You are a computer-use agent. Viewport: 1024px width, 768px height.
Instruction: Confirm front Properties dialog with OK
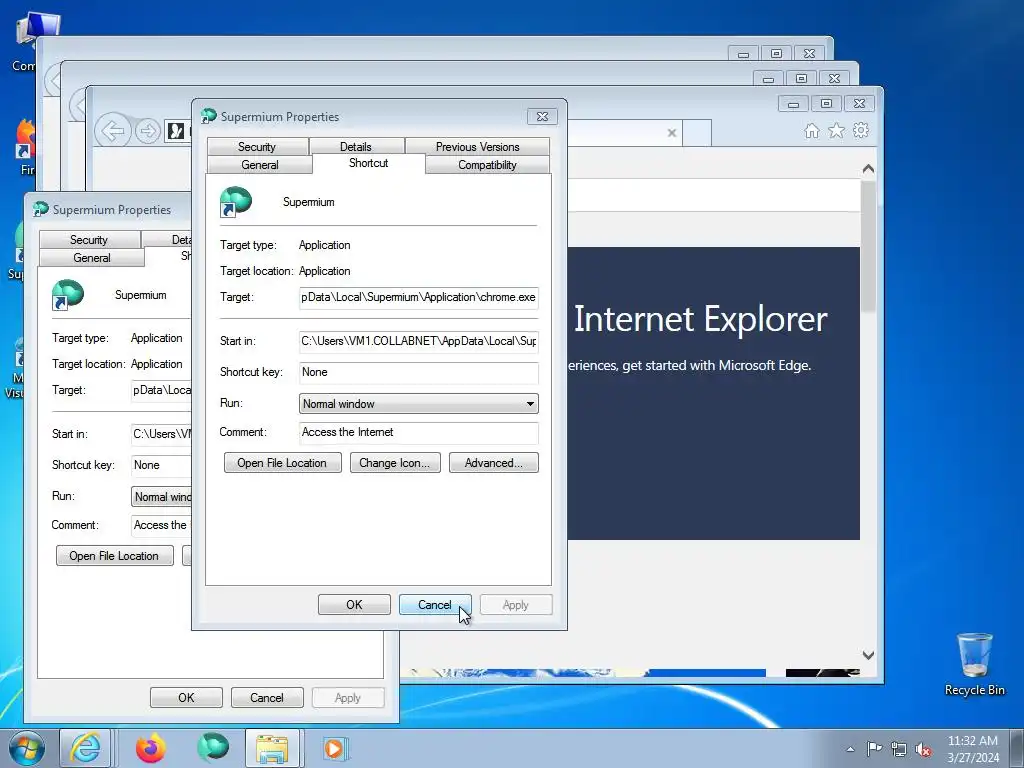354,605
